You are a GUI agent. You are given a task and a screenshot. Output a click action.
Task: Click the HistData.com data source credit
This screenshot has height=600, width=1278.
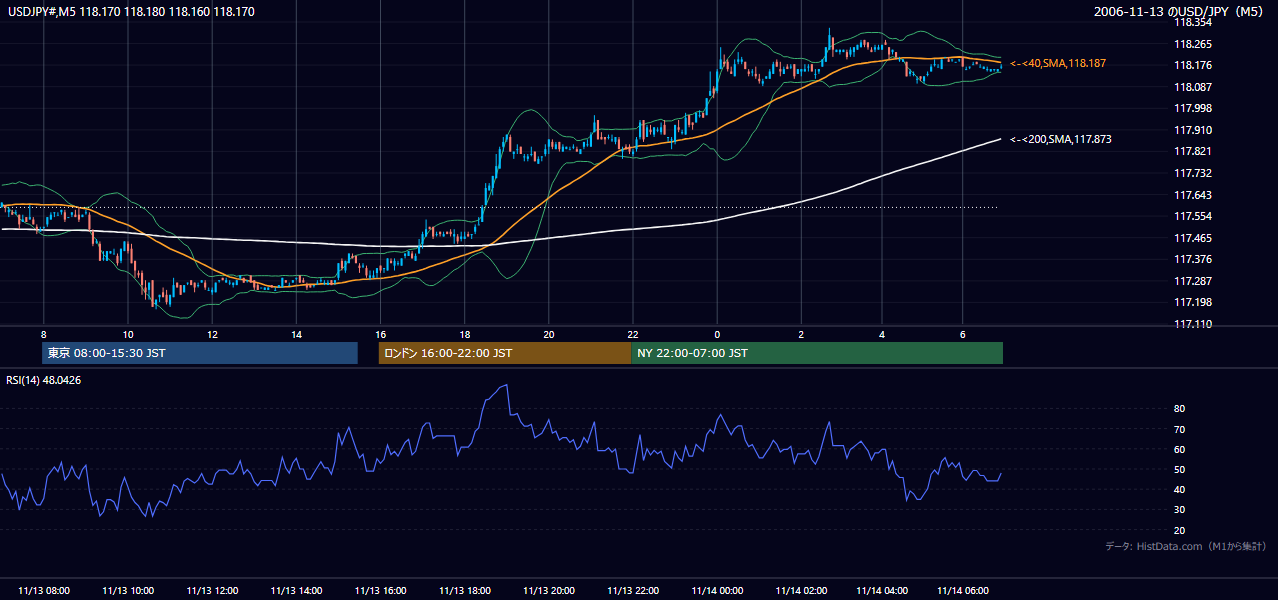click(1186, 547)
